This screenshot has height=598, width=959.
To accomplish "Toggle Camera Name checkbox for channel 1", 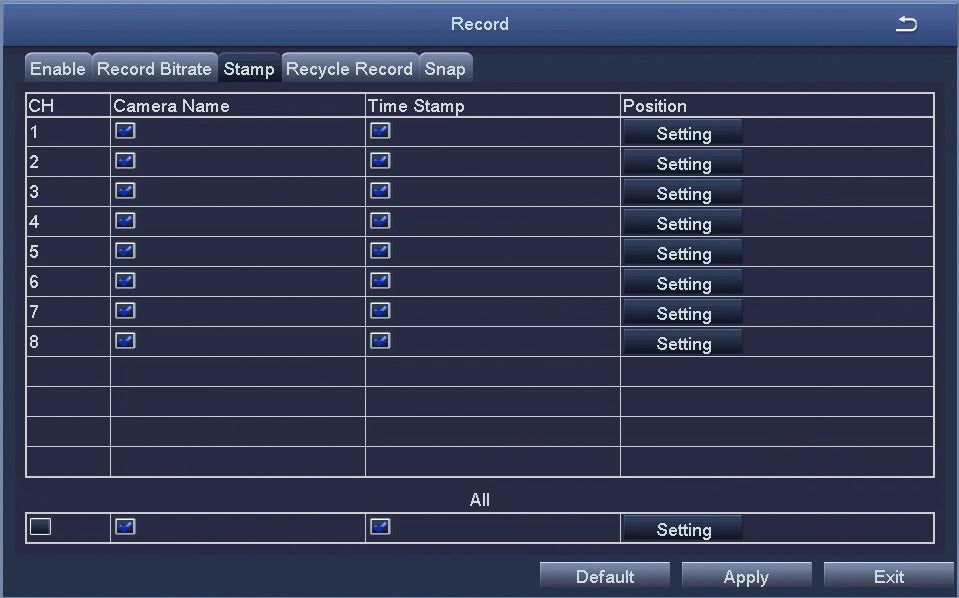I will point(125,131).
